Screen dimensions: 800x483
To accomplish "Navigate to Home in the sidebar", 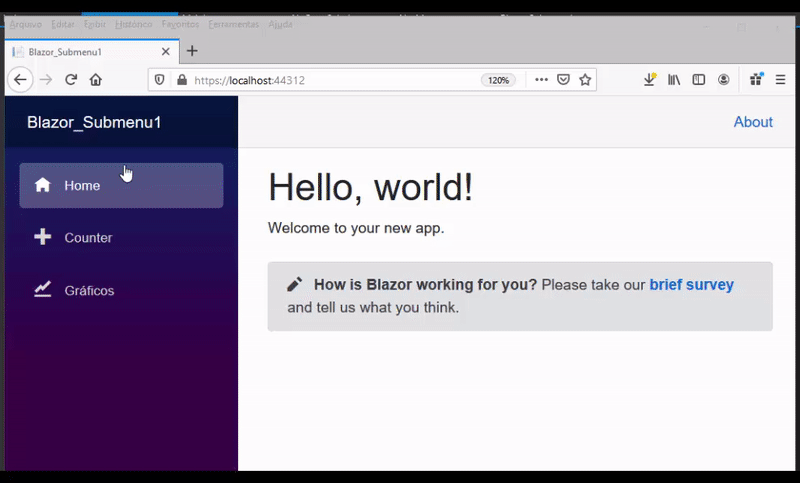I will 121,185.
